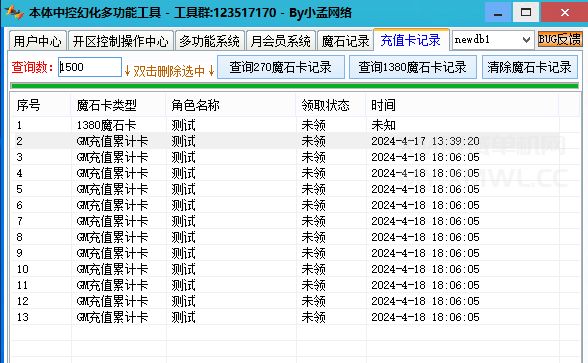
Task: Click the BUG反馈 button
Action: (560, 39)
